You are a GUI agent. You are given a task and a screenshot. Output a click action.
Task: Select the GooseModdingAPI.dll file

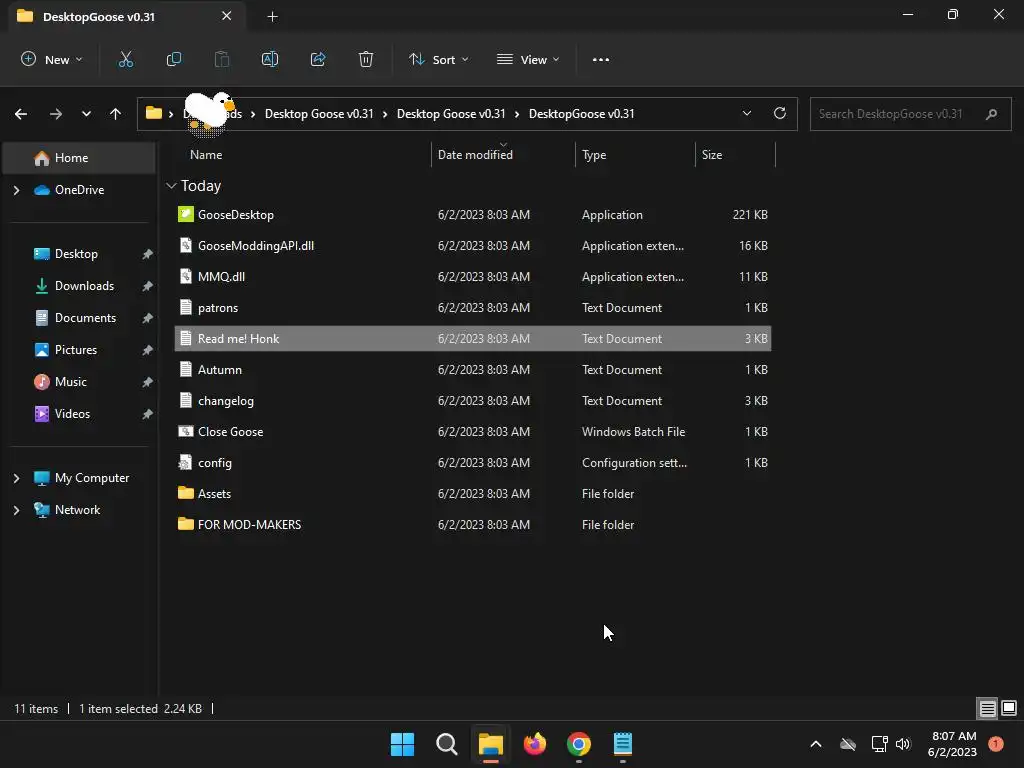tap(473, 246)
